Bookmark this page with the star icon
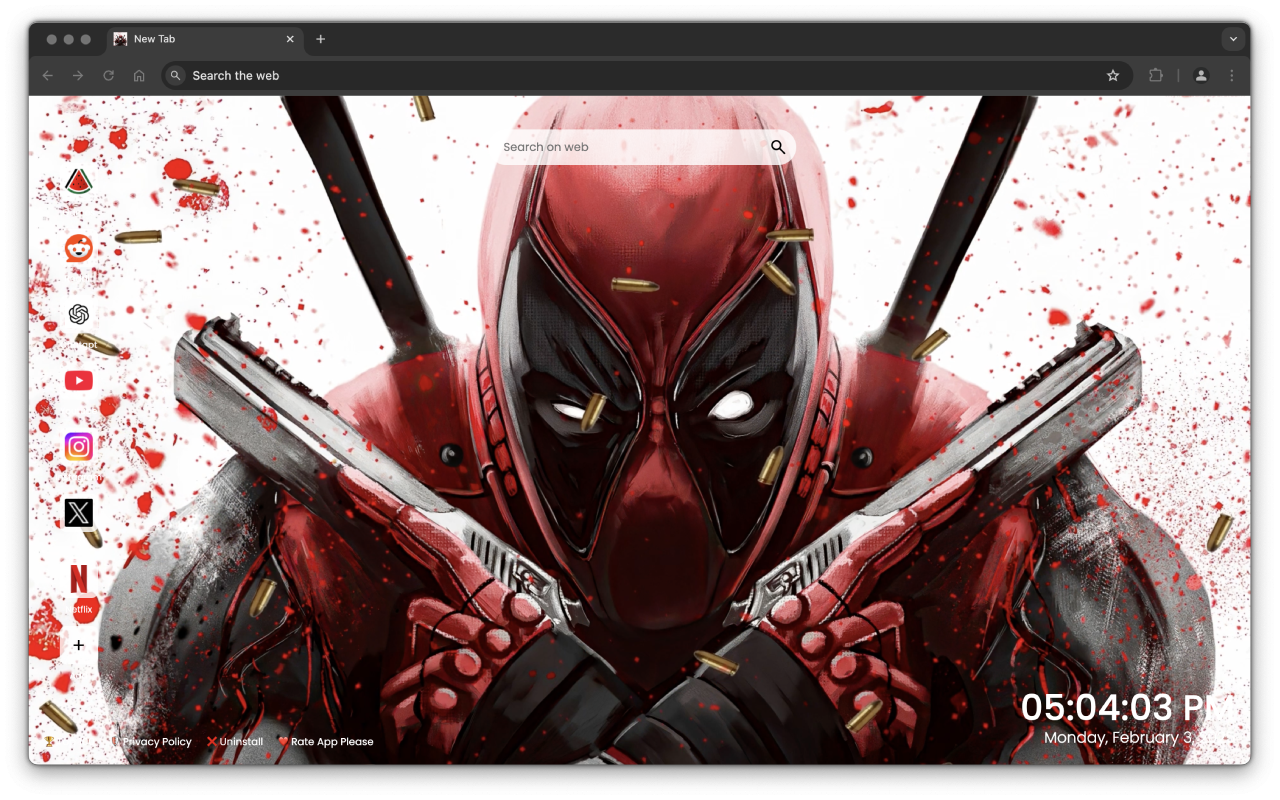The image size is (1280, 800). pyautogui.click(x=1113, y=75)
